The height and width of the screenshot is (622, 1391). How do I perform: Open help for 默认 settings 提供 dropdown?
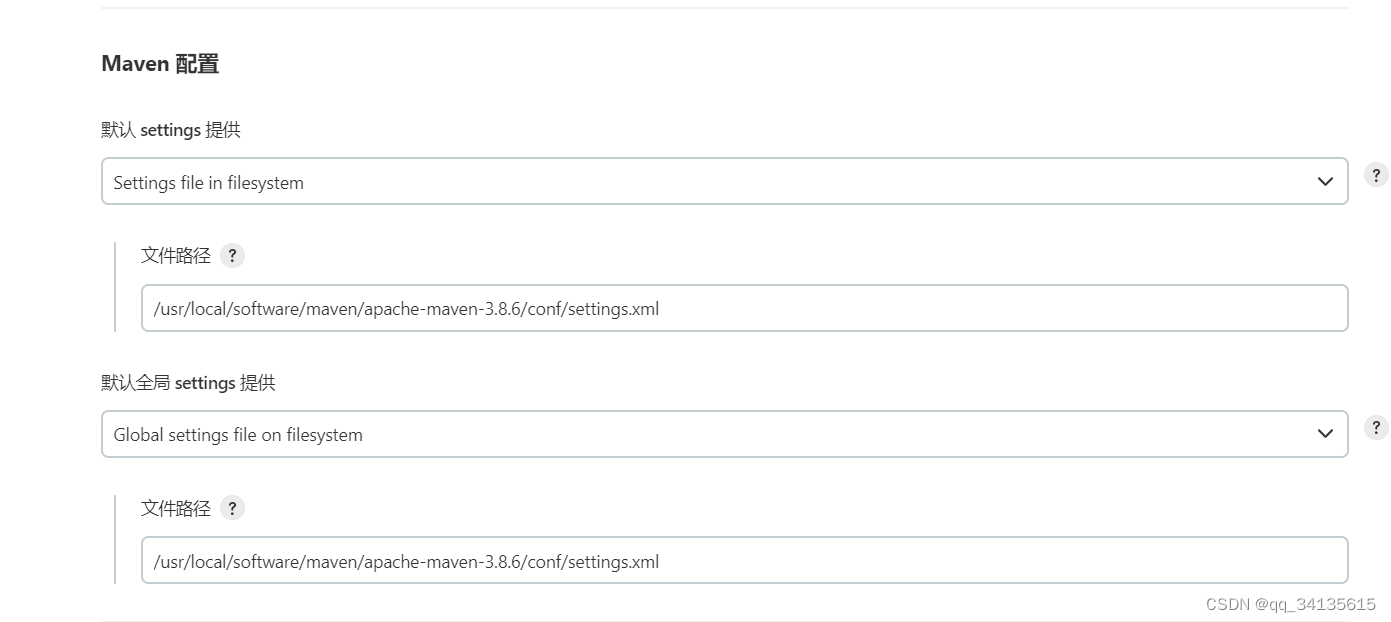click(1376, 174)
